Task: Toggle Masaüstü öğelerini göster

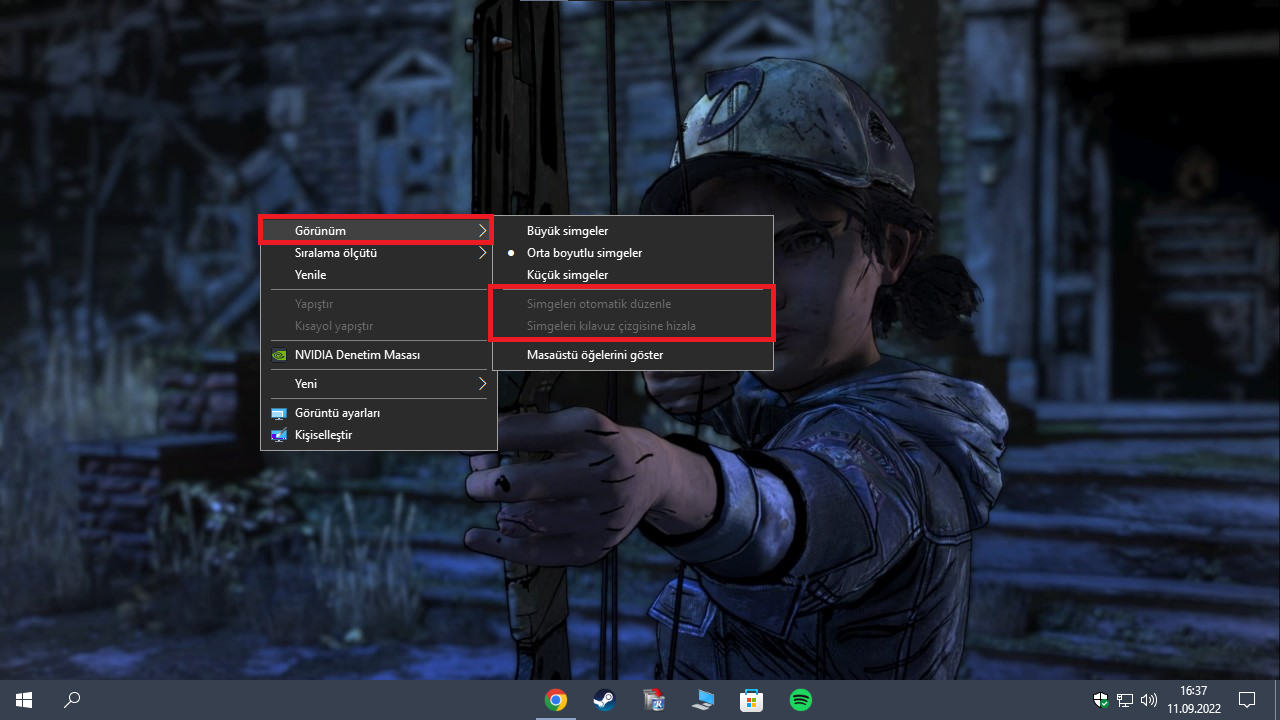Action: [x=633, y=355]
